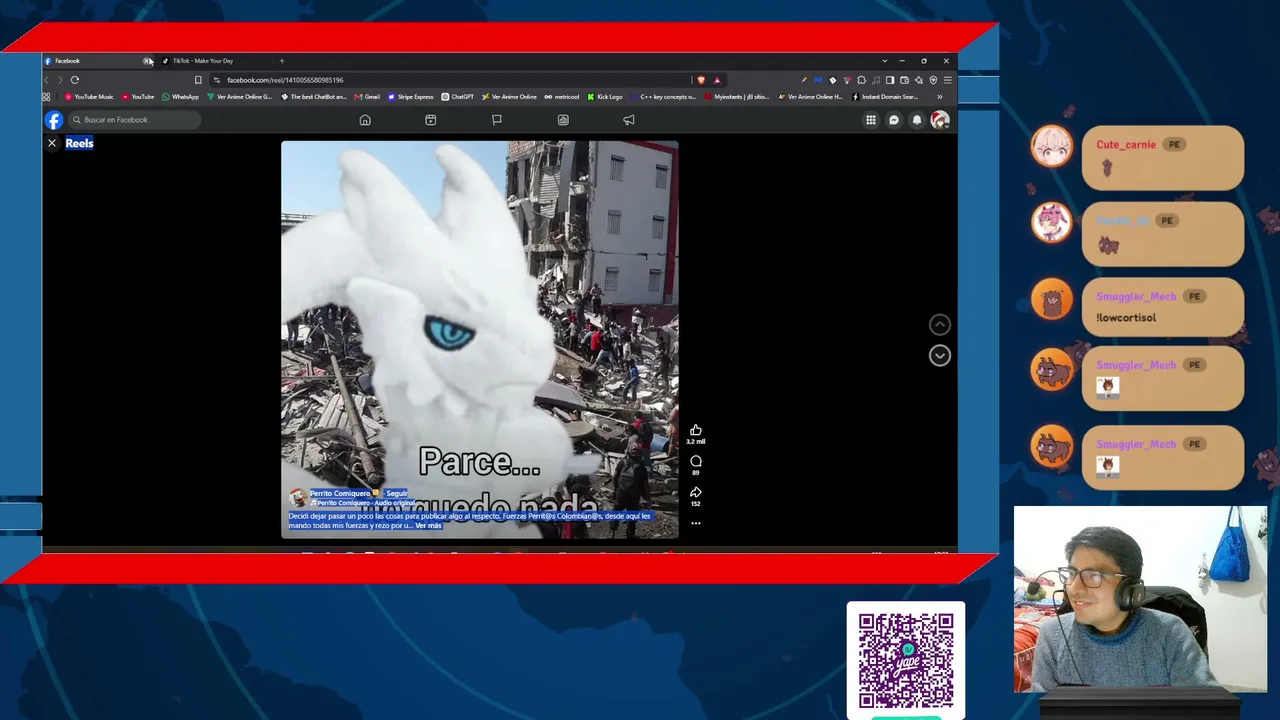
Task: Open the pencil extension icon in the toolbar
Action: (803, 80)
